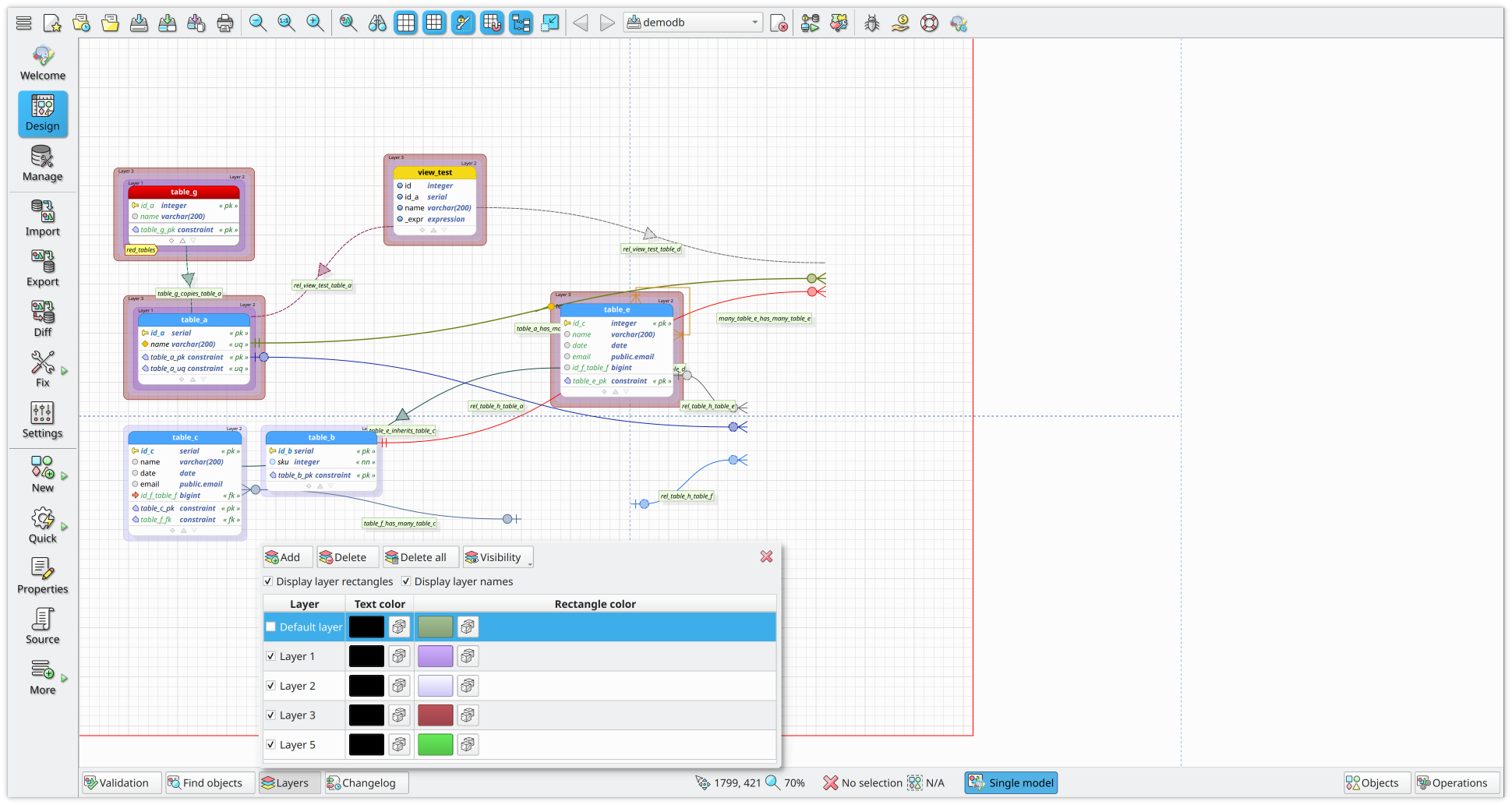Image resolution: width=1512 pixels, height=805 pixels.
Task: Toggle the show grid button
Action: [x=406, y=23]
